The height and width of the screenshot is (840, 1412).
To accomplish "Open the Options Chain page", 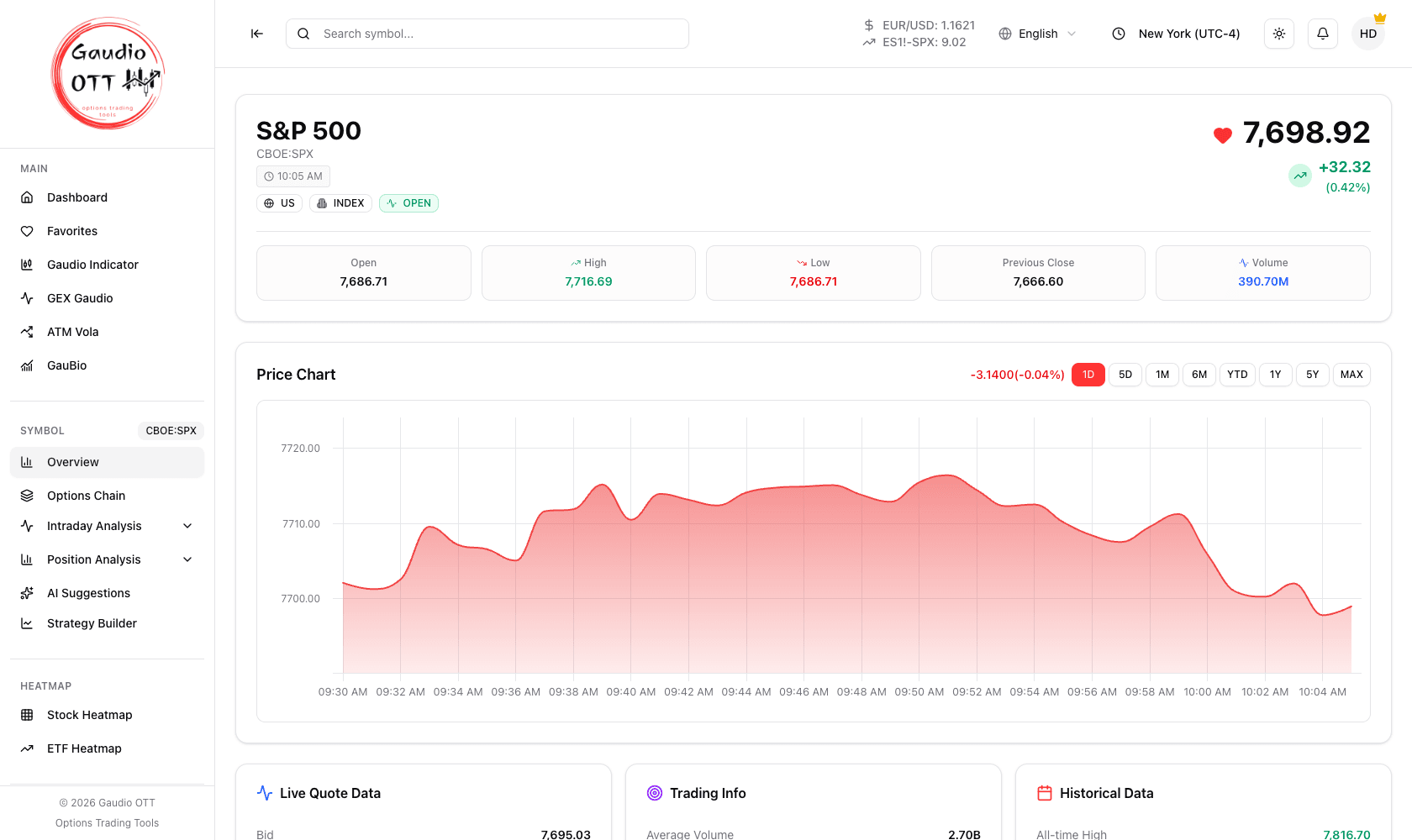I will pyautogui.click(x=107, y=496).
